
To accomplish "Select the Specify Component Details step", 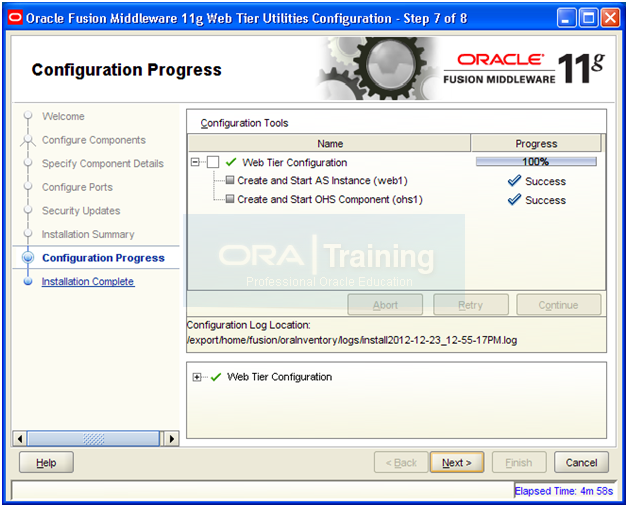I will (x=103, y=163).
